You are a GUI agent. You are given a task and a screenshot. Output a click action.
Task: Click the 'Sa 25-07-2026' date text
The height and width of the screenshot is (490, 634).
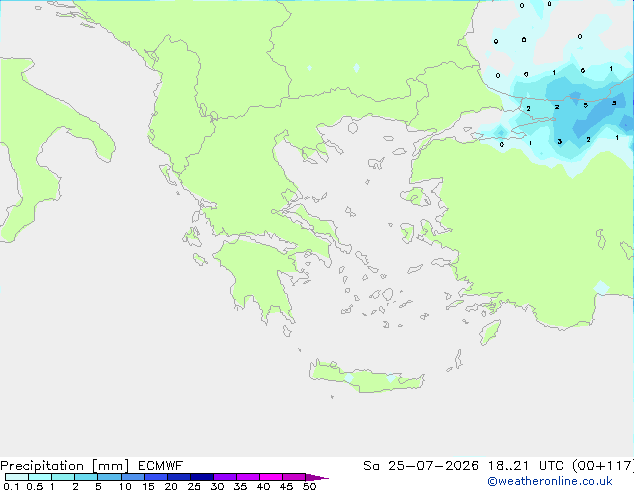pyautogui.click(x=421, y=466)
